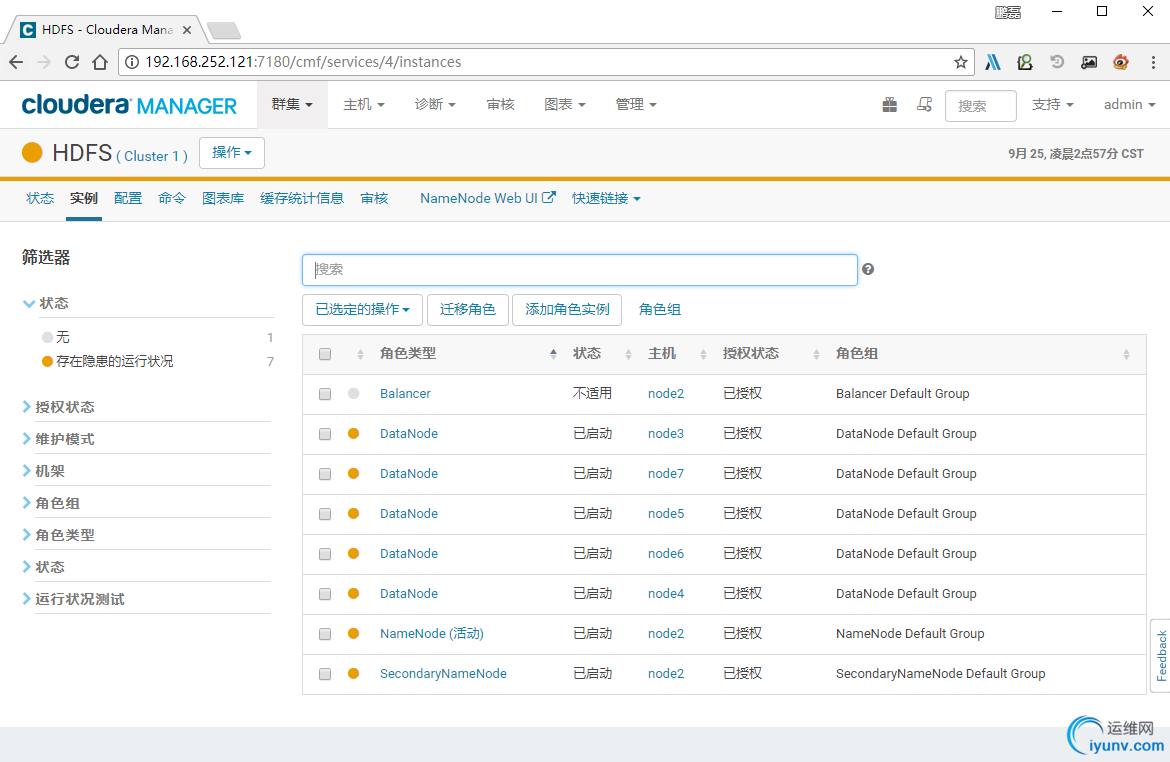Screen dimensions: 1170x762
Task: Click the picture extension icon in toolbar
Action: click(x=1089, y=62)
